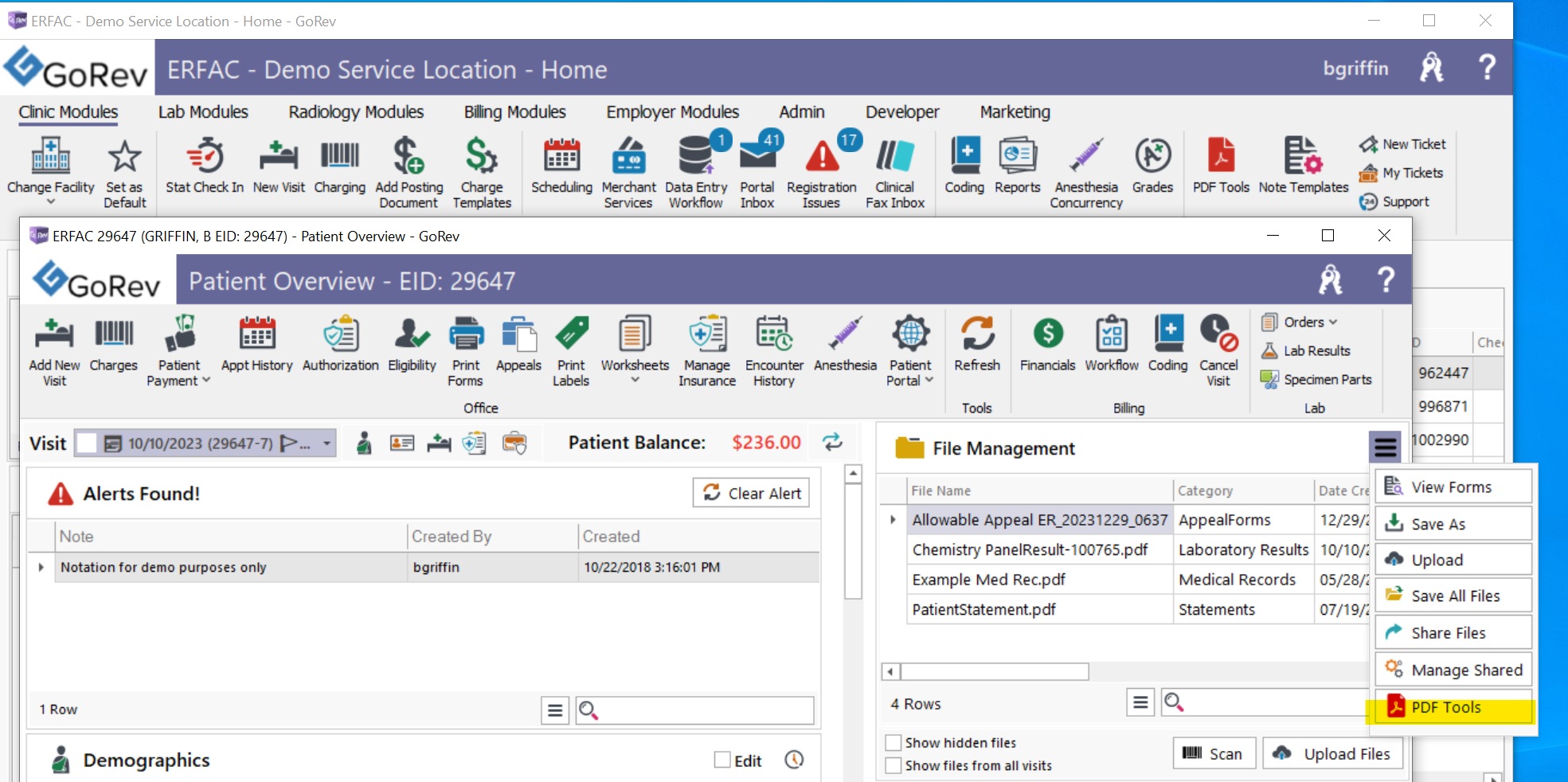1568x782 pixels.
Task: Open Encounter History
Action: pos(774,351)
